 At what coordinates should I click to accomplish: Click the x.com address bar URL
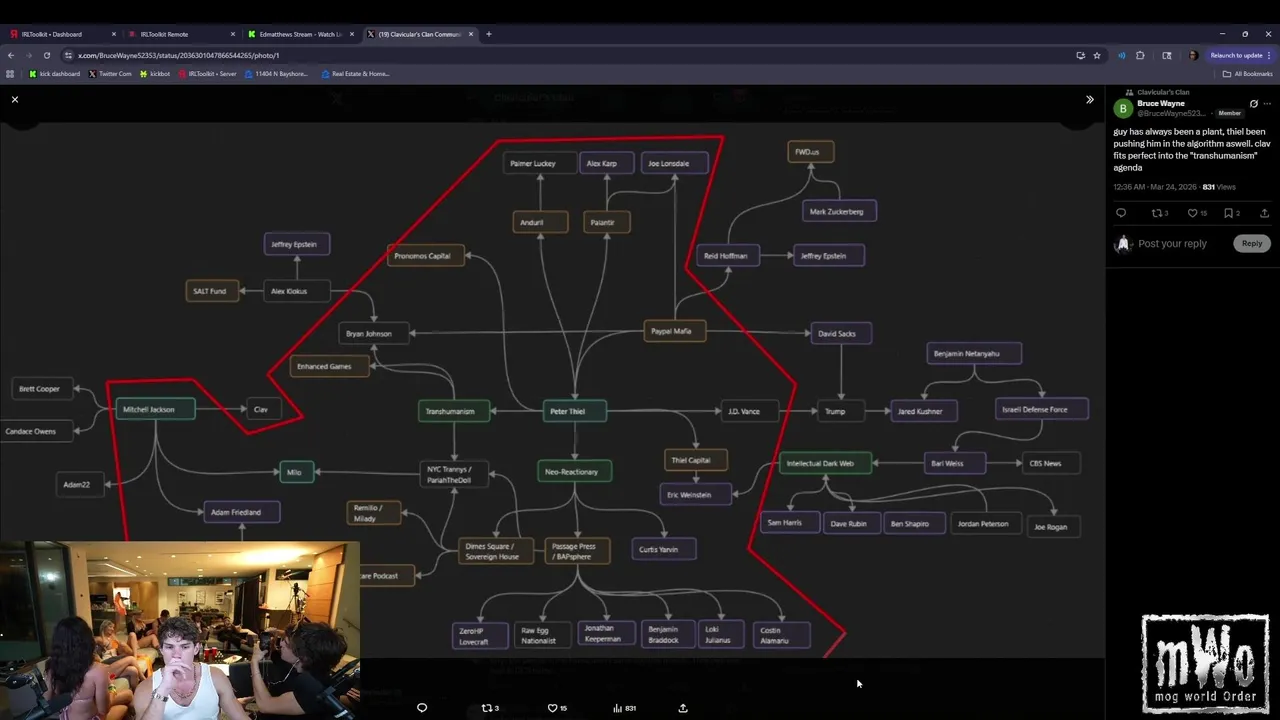pos(179,55)
